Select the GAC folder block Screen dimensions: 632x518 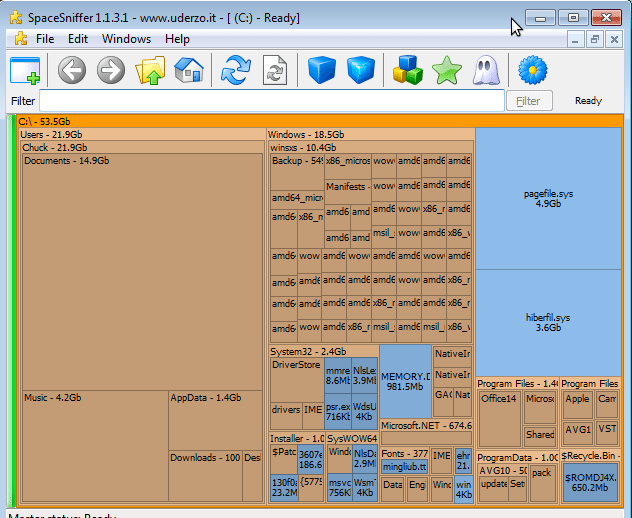click(443, 402)
